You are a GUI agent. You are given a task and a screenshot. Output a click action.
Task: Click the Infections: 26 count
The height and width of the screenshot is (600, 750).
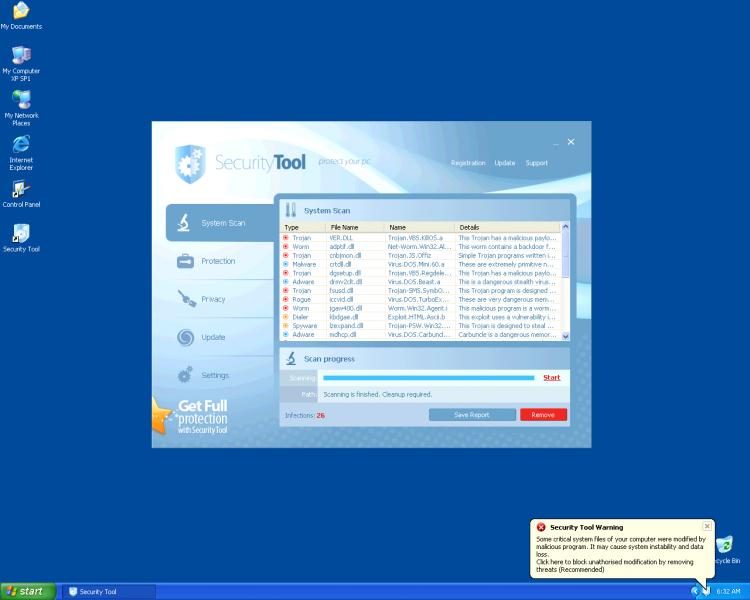coord(305,415)
